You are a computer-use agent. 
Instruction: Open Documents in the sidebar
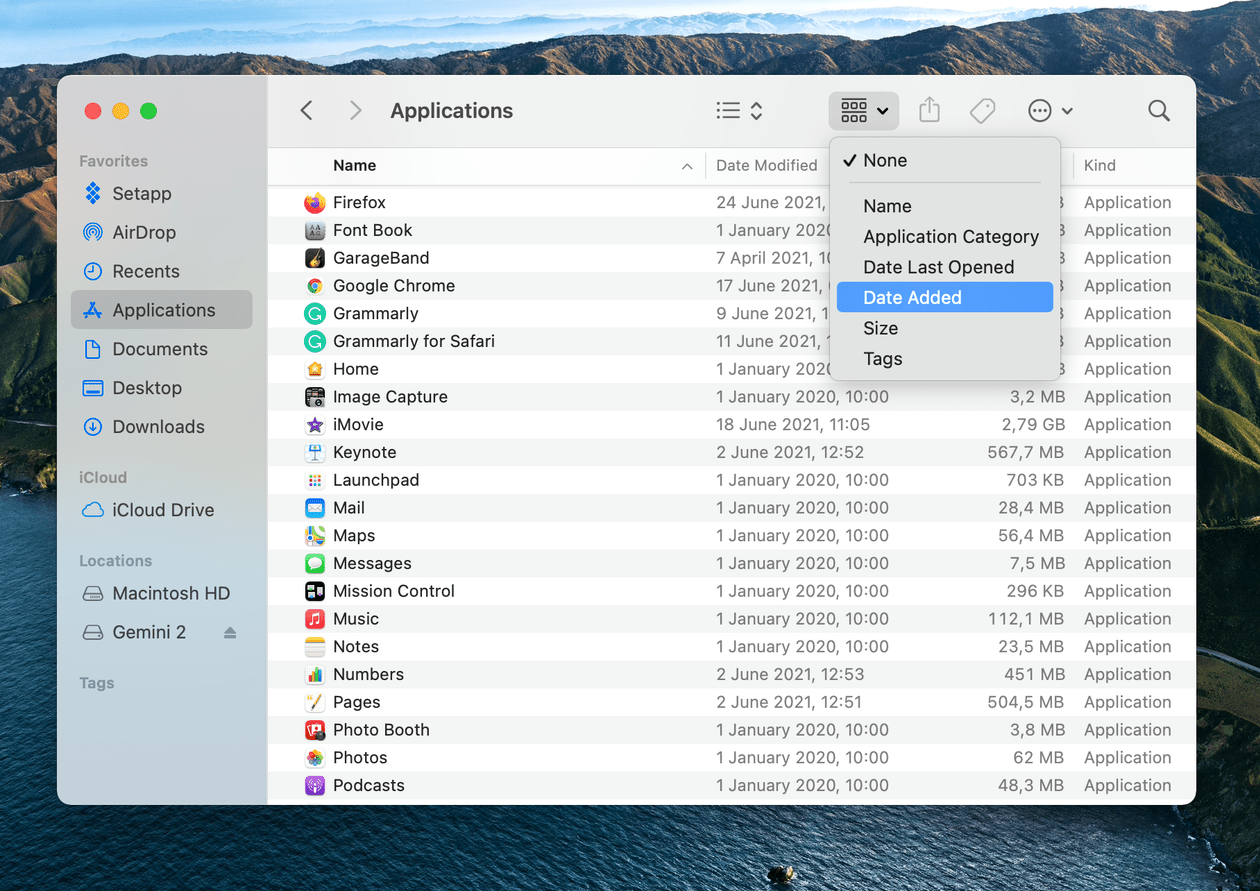pyautogui.click(x=161, y=349)
